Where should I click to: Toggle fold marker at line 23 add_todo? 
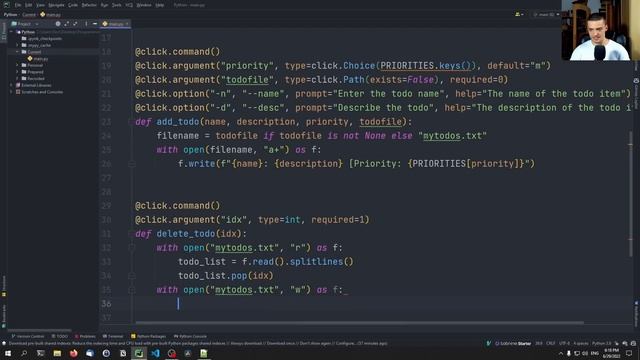[131, 122]
